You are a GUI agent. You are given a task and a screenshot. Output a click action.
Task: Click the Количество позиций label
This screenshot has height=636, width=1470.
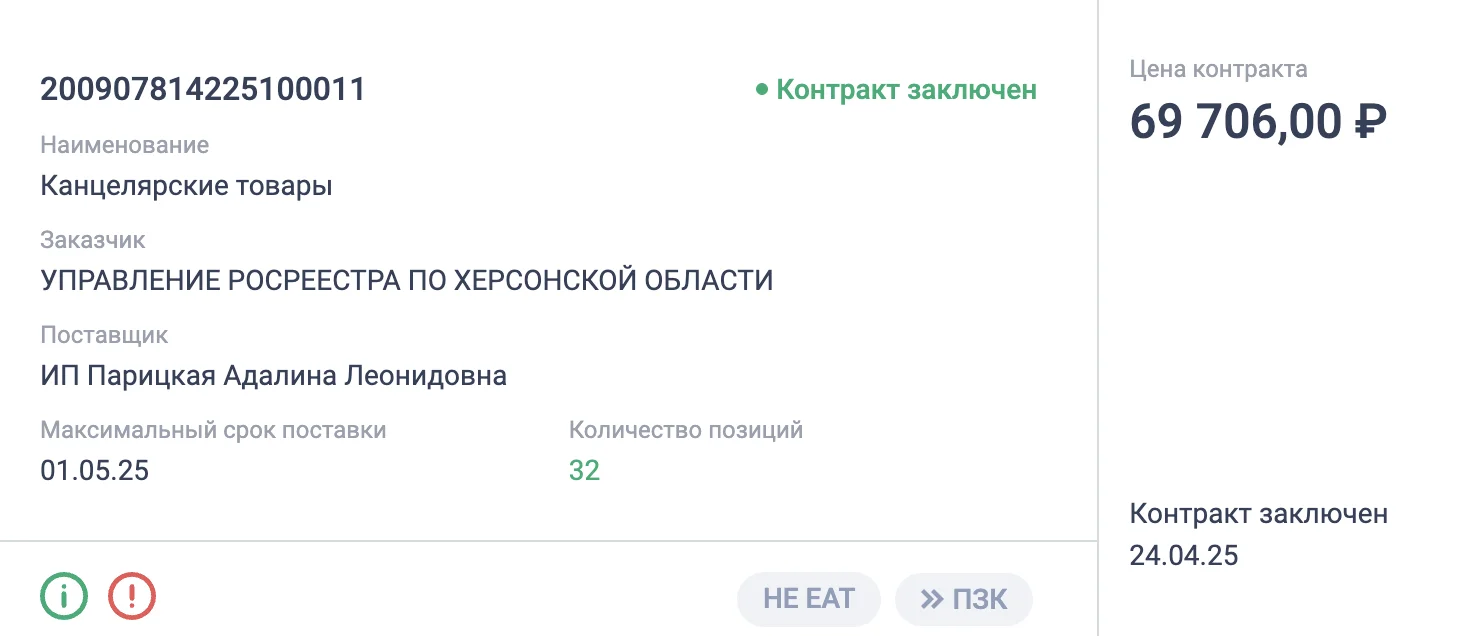coord(686,430)
